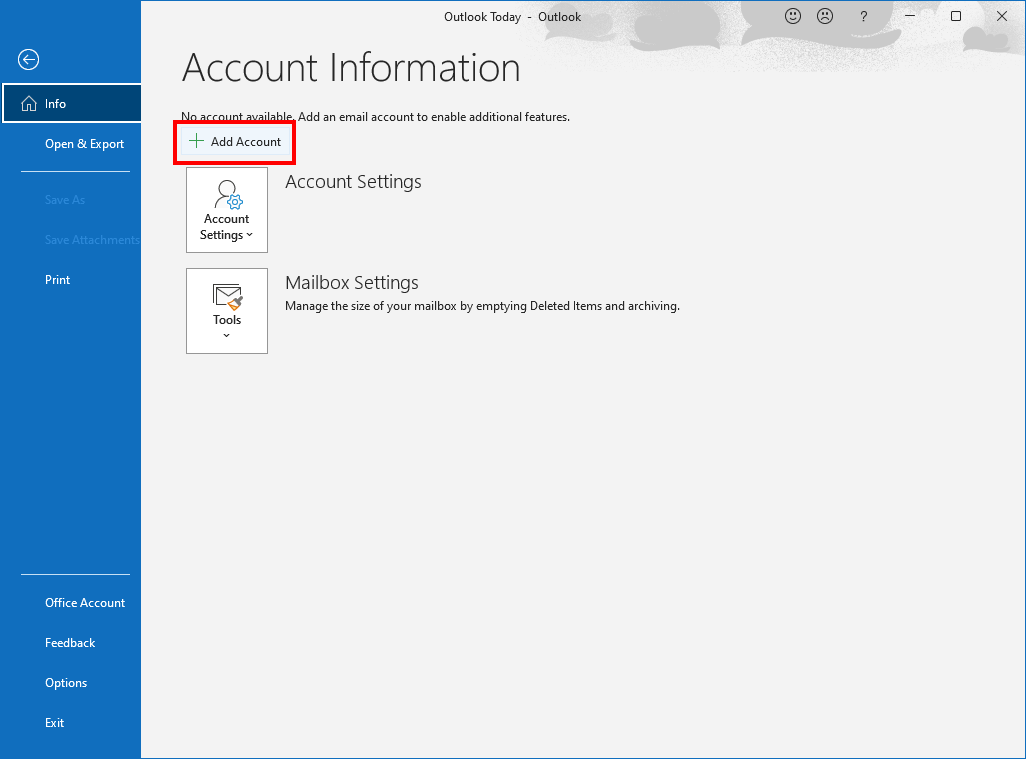Select Save As in the left sidebar

65,200
